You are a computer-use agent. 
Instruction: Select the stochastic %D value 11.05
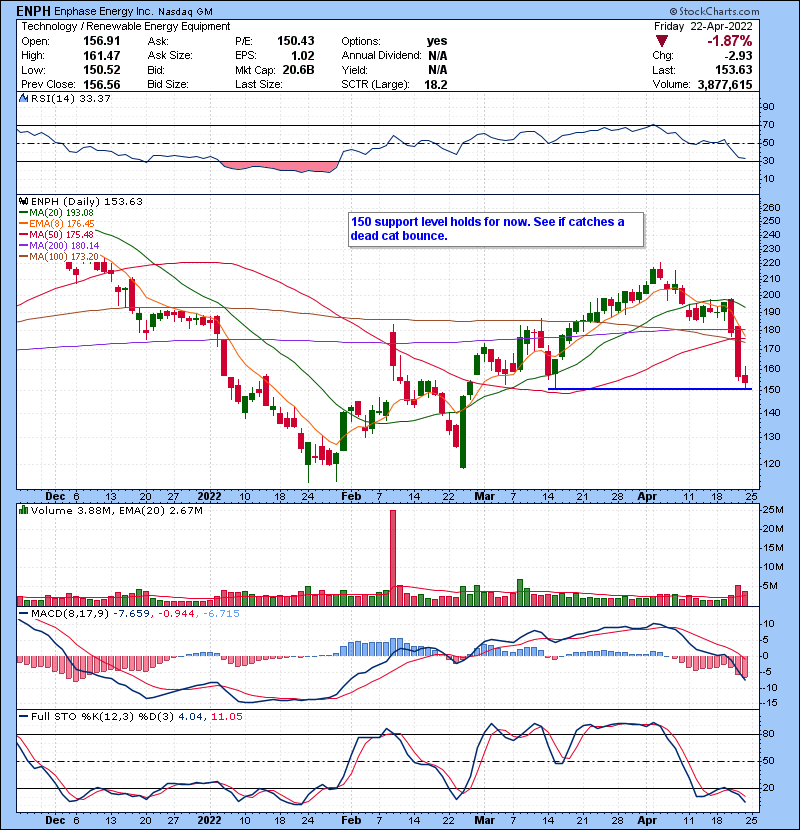tap(227, 717)
